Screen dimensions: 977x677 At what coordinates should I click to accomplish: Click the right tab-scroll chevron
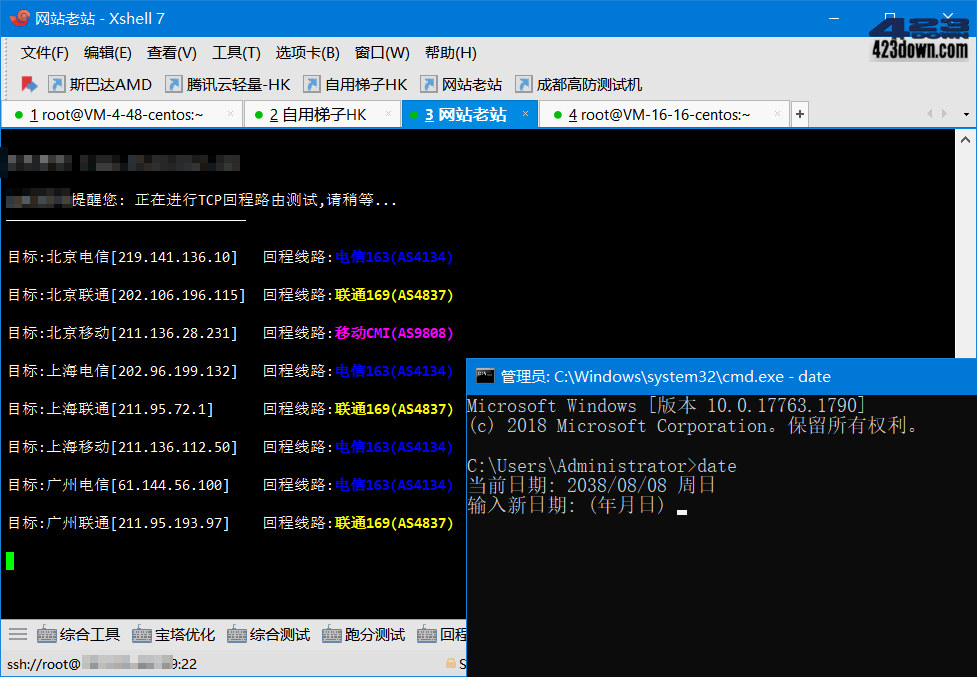[x=944, y=114]
